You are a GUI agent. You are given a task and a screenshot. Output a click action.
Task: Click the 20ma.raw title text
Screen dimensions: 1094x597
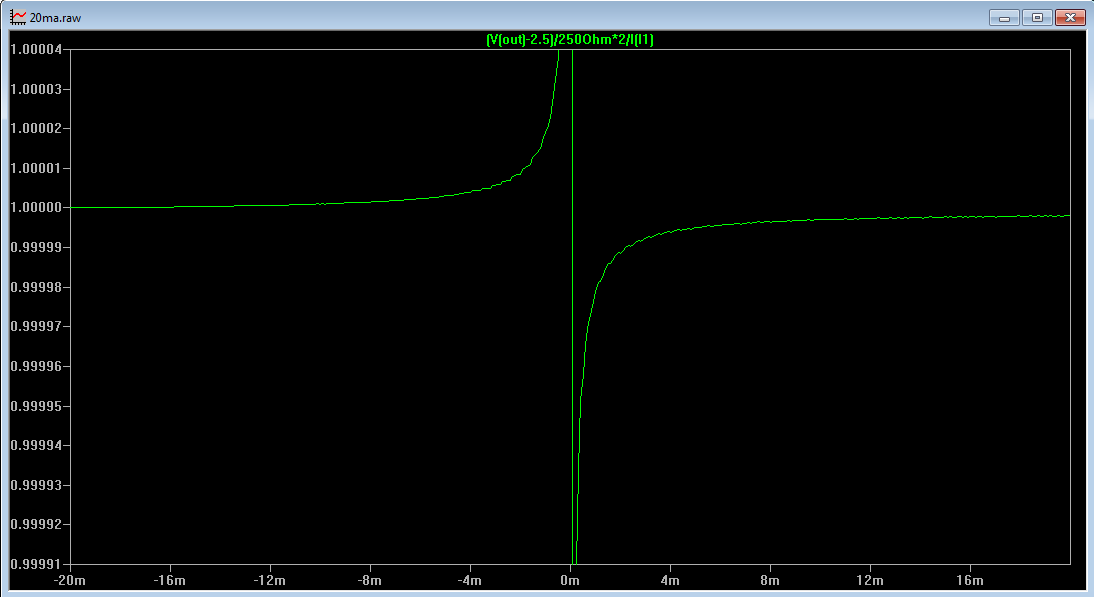(55, 18)
